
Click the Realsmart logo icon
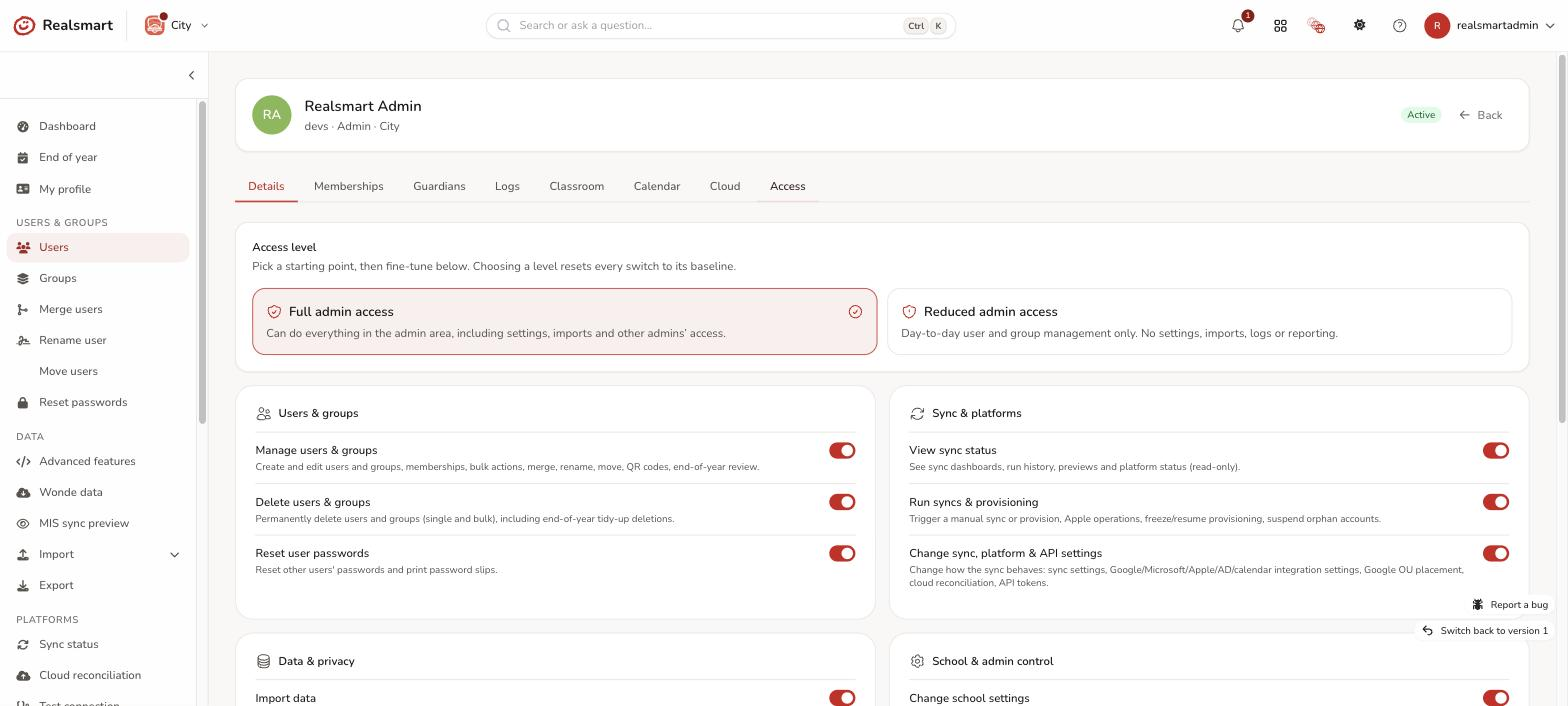[x=24, y=25]
